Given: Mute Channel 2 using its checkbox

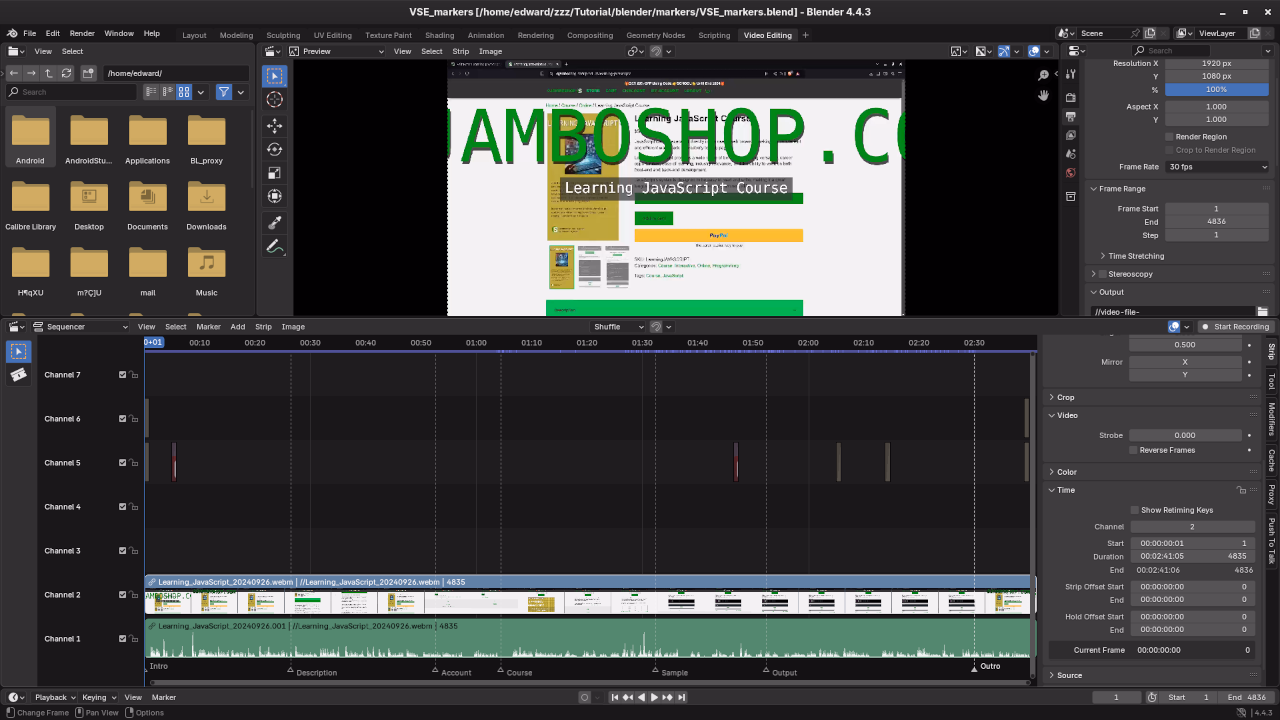Looking at the screenshot, I should pyautogui.click(x=123, y=595).
